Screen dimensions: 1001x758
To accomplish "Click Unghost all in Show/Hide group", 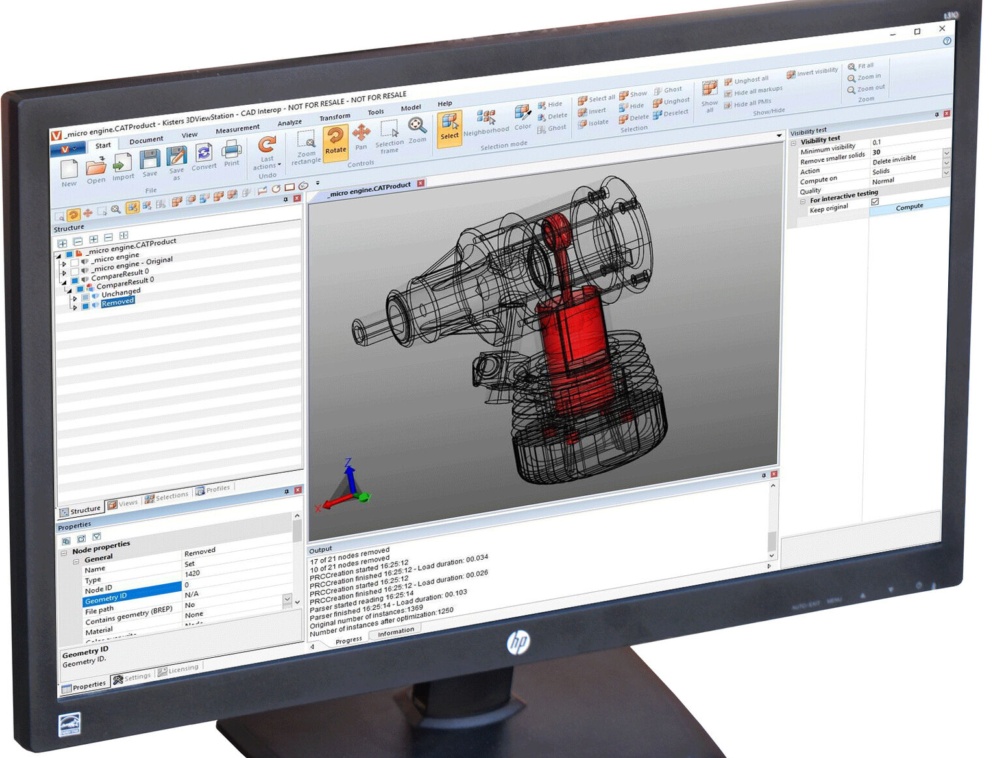I will pos(746,81).
